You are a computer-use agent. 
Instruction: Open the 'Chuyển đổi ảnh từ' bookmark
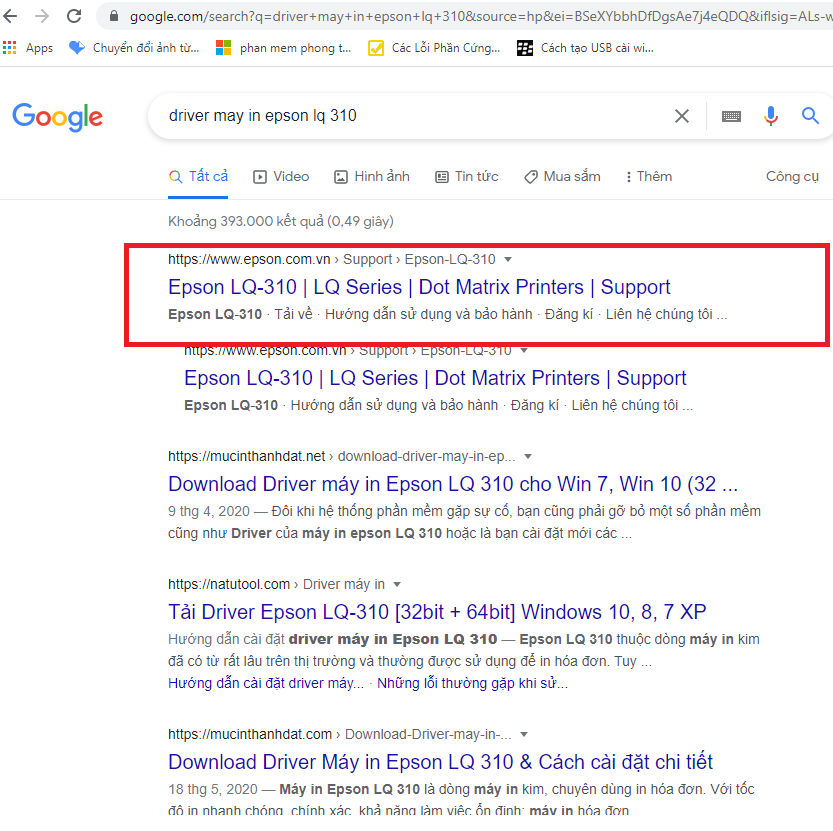134,48
